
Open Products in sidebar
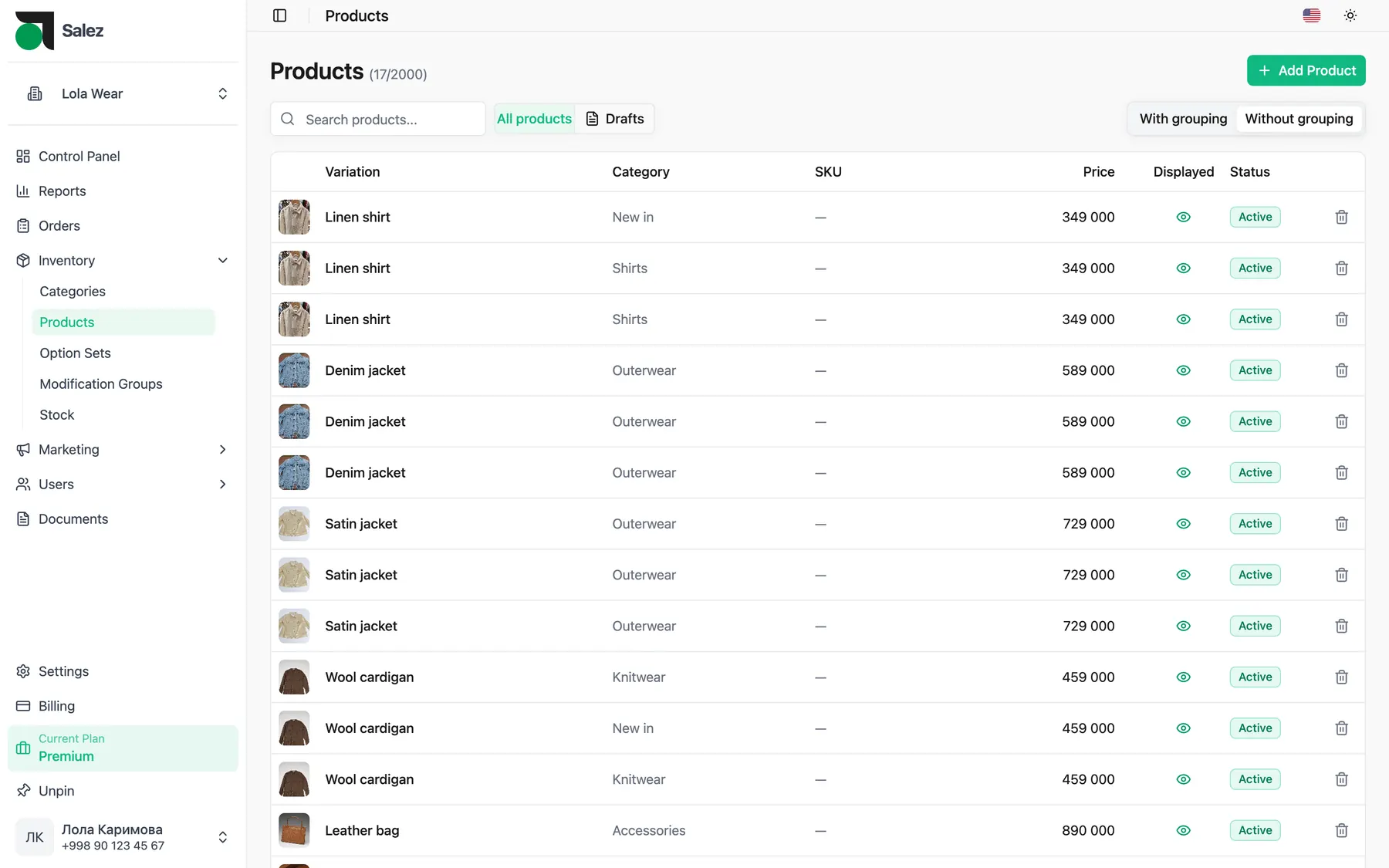123,323
